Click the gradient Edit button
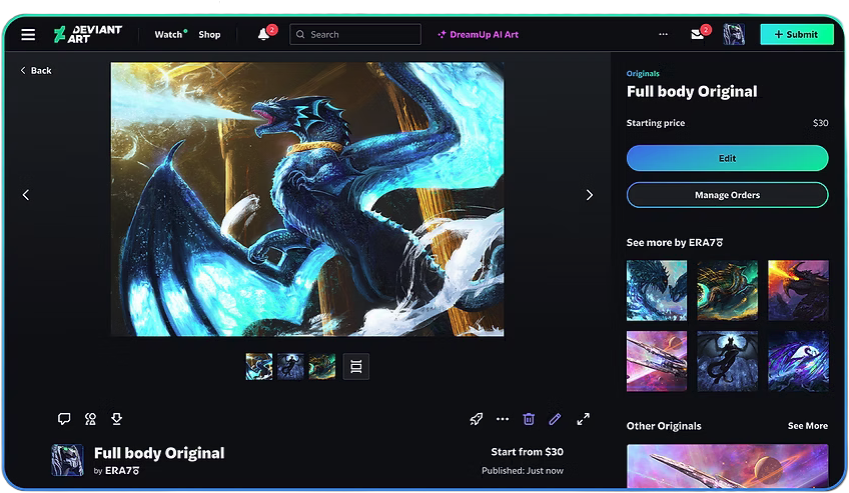The image size is (849, 493). tap(727, 158)
